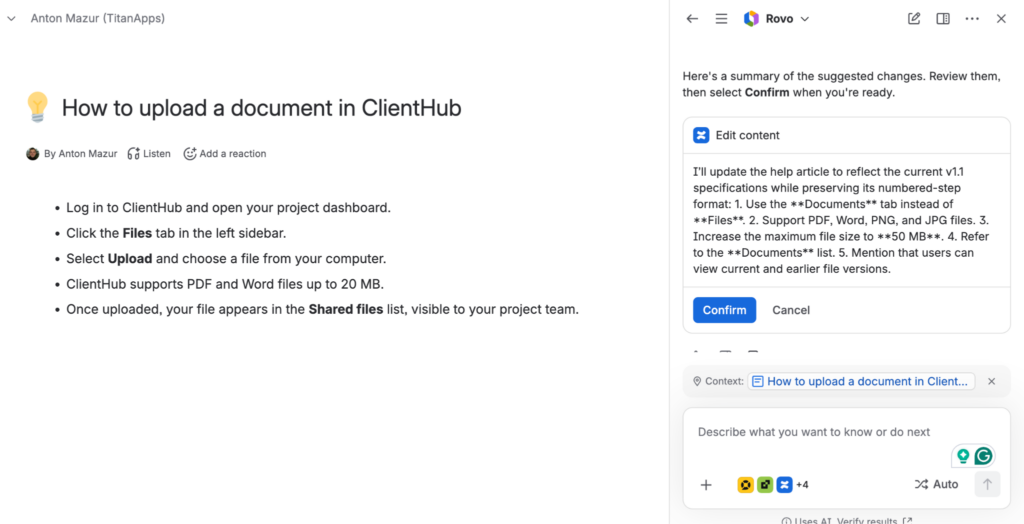Image resolution: width=1024 pixels, height=524 pixels.
Task: Toggle the side panel layout icon
Action: tap(943, 19)
